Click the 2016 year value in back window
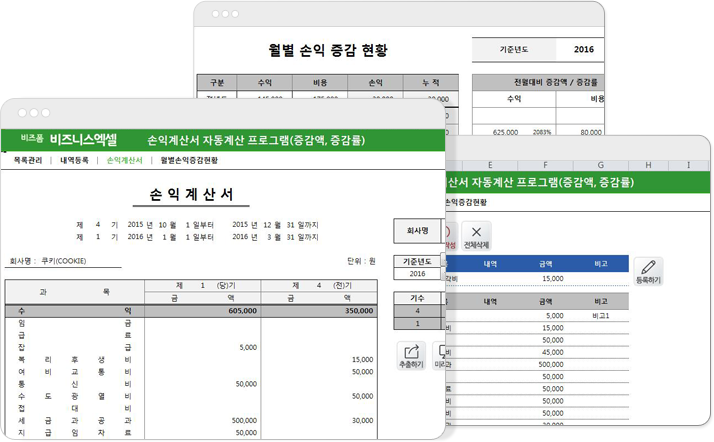Screen dimensions: 714x442 (x=583, y=49)
